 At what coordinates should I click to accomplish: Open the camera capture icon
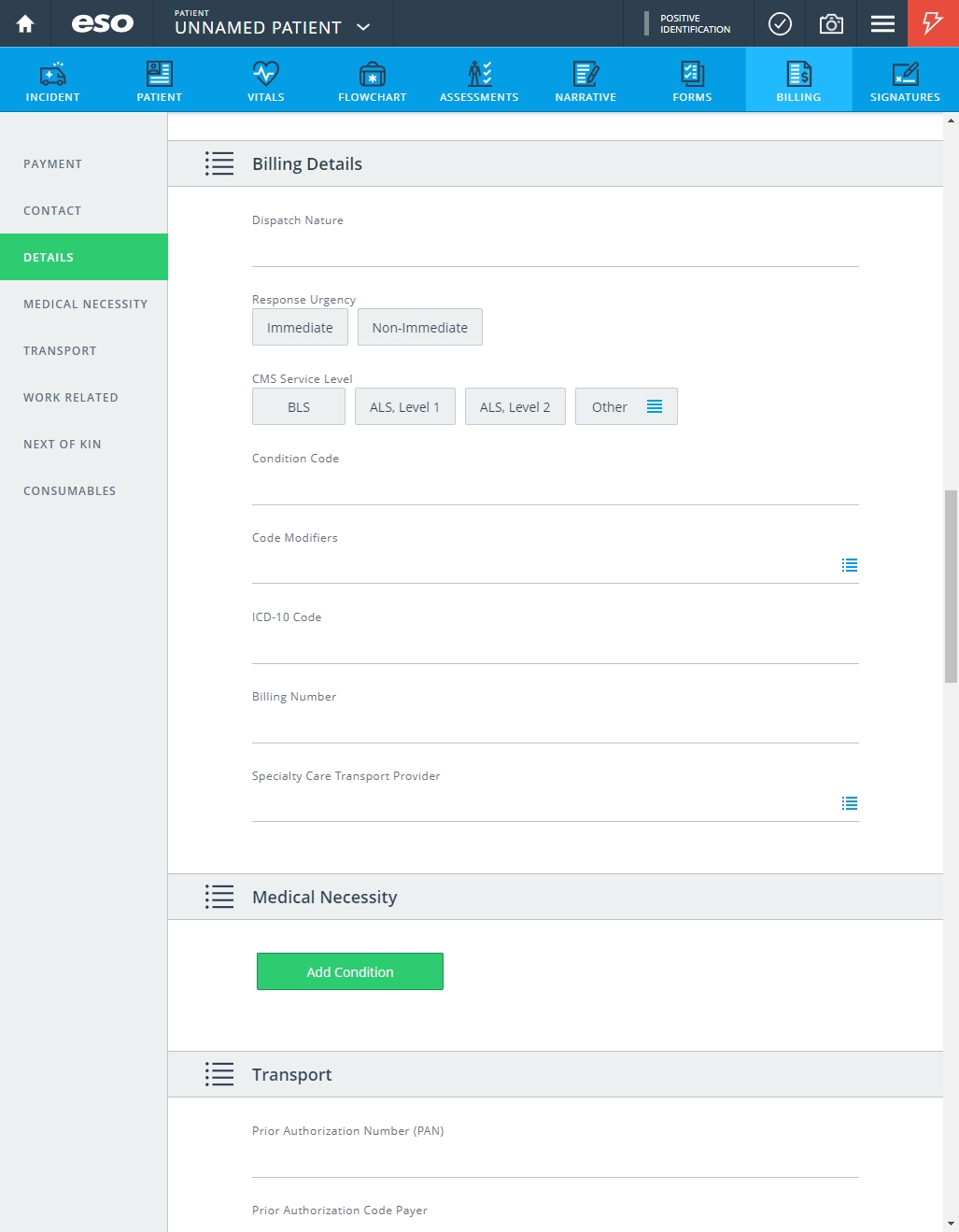click(831, 23)
